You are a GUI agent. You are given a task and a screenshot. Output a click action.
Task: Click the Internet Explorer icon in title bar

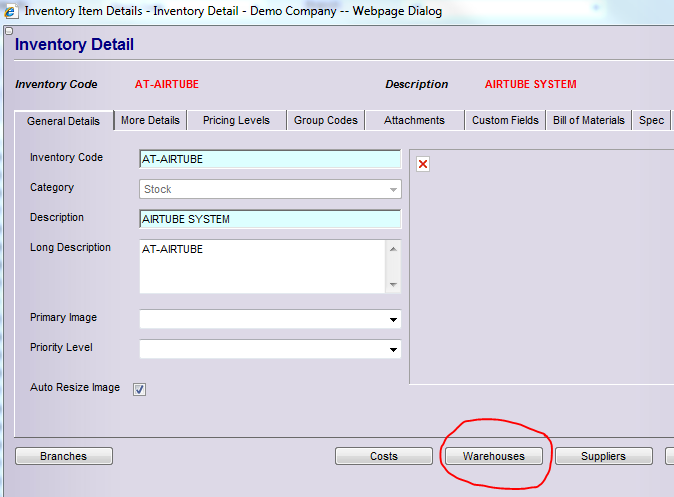[x=11, y=12]
